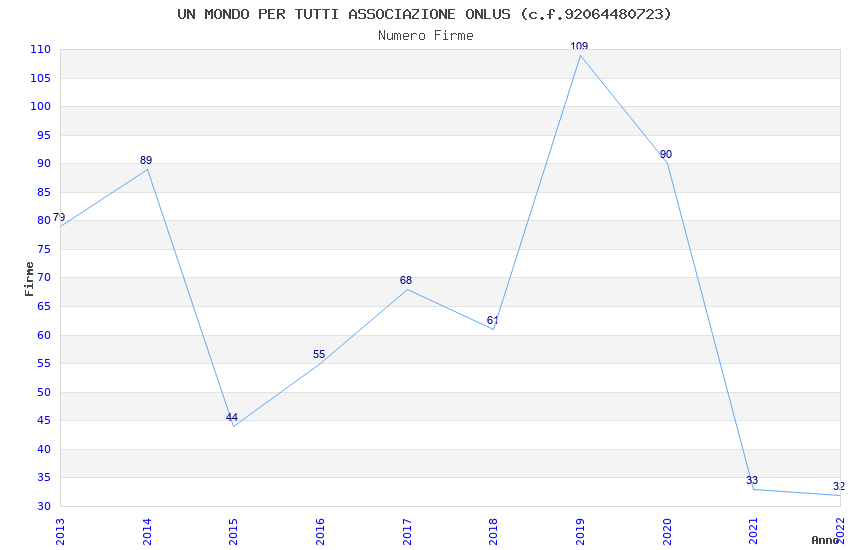Click the y-axis tick value 40
The image size is (850, 550).
point(43,449)
